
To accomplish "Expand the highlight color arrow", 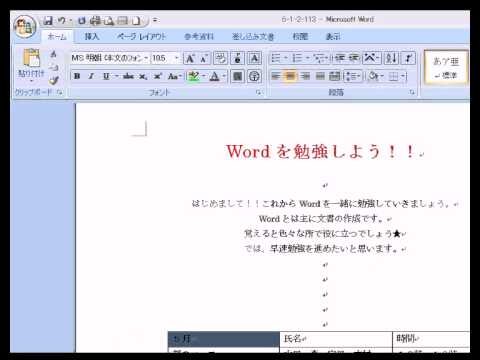I will [x=204, y=76].
